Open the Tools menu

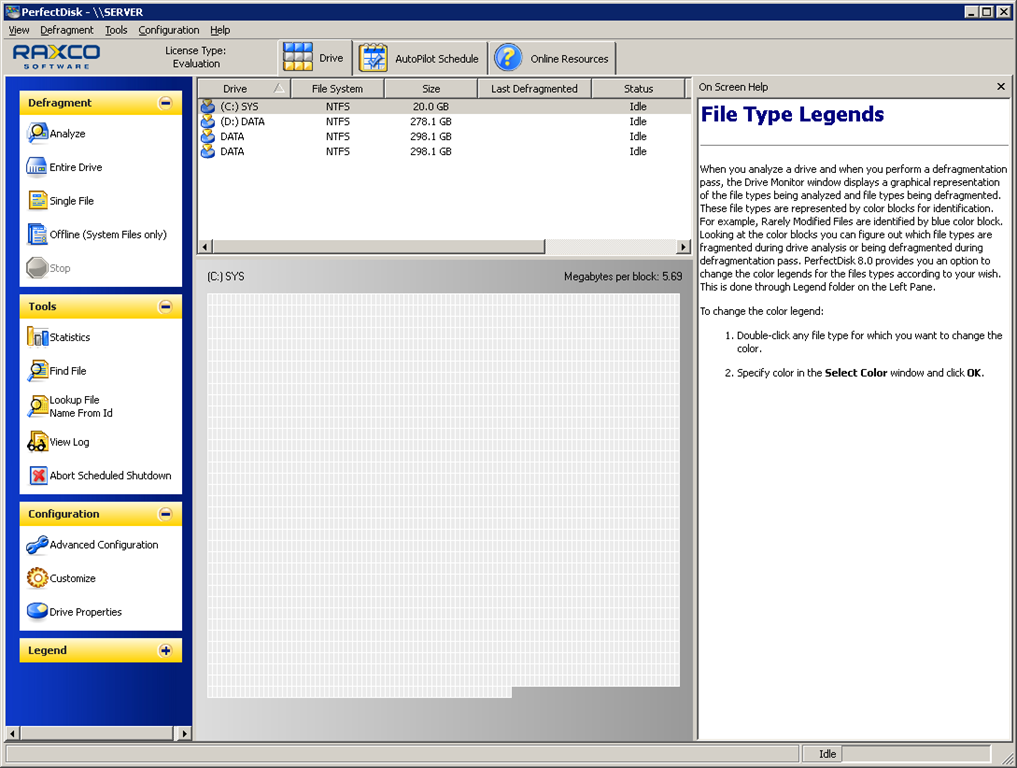pyautogui.click(x=116, y=30)
